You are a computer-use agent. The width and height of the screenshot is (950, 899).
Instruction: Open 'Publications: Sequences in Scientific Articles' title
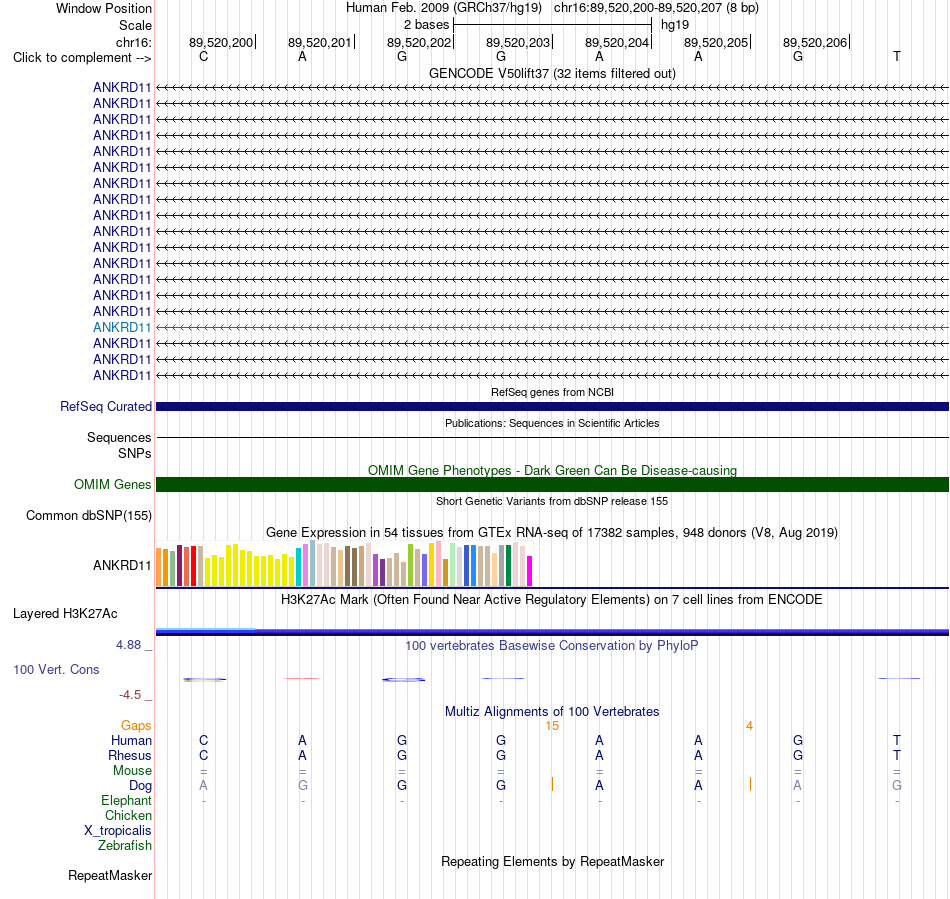pos(552,423)
